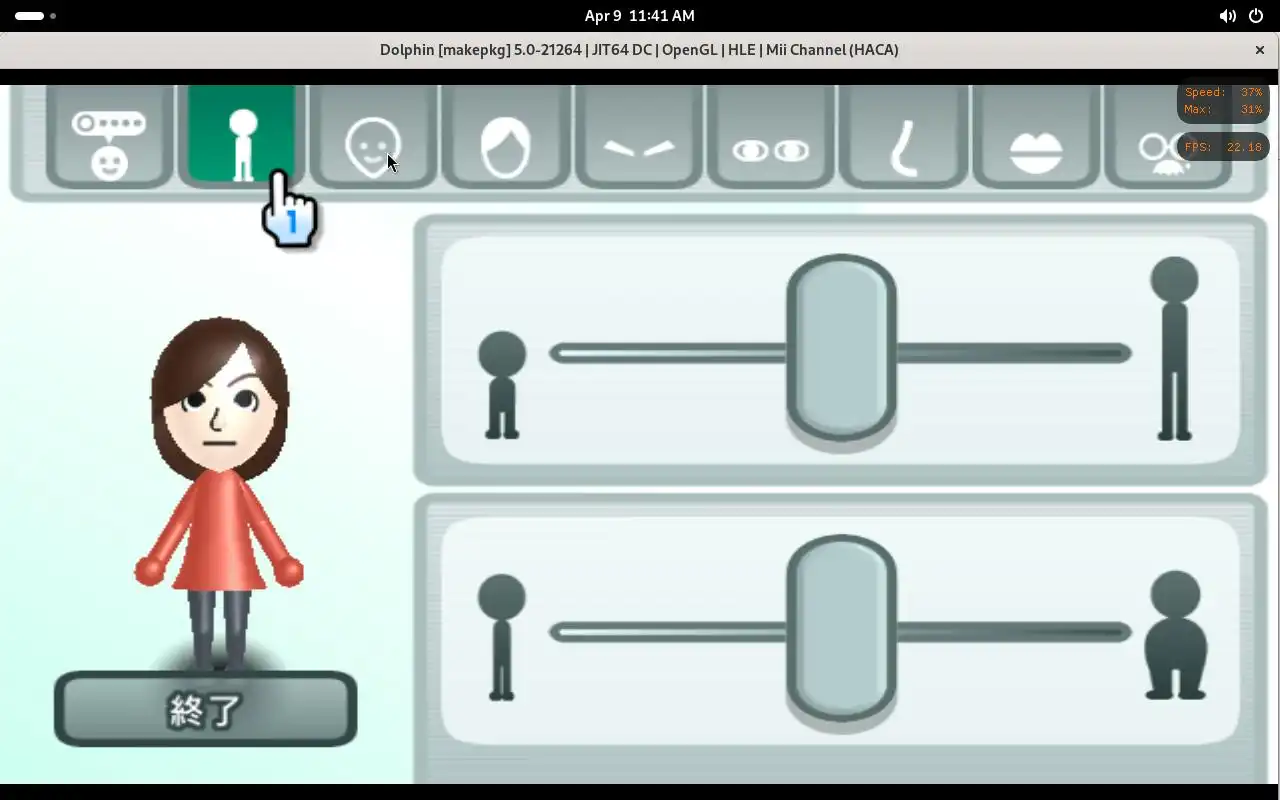Click the body weight slider handle
The image size is (1280, 800).
[x=841, y=627]
